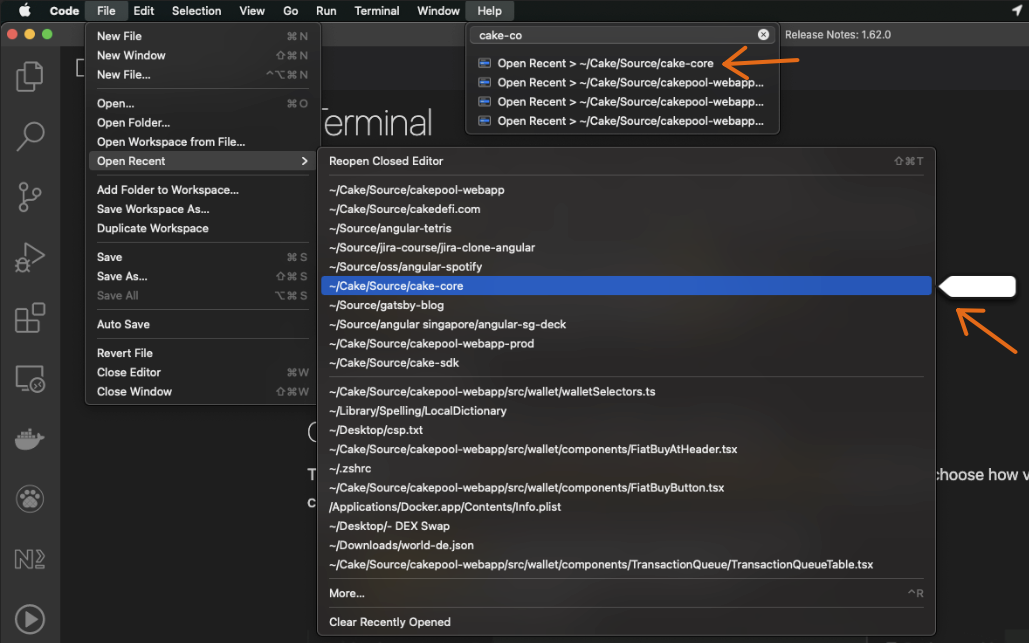Open the Extensions view
This screenshot has height=643, width=1029.
click(x=30, y=318)
